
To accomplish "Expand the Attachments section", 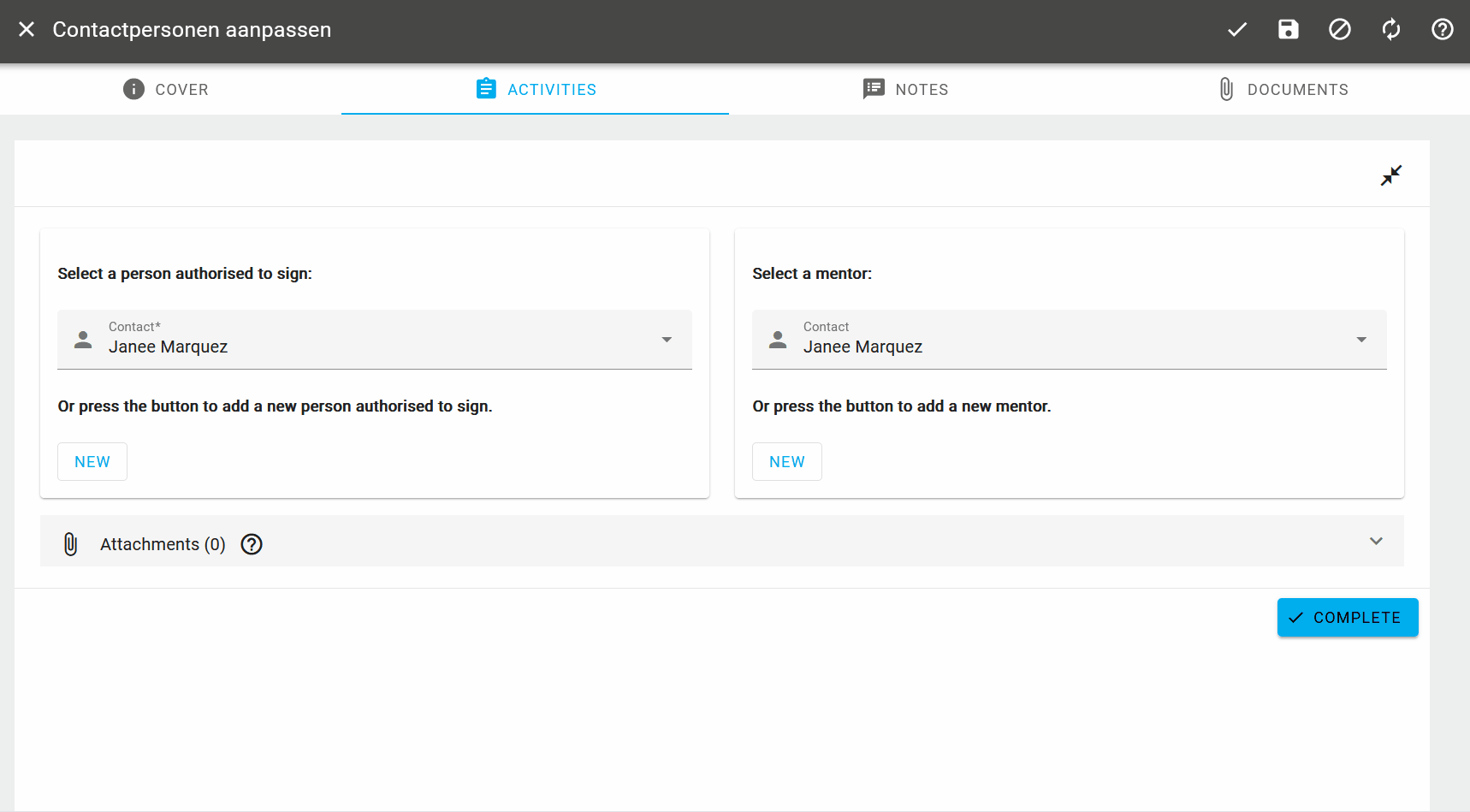I will pos(1376,541).
